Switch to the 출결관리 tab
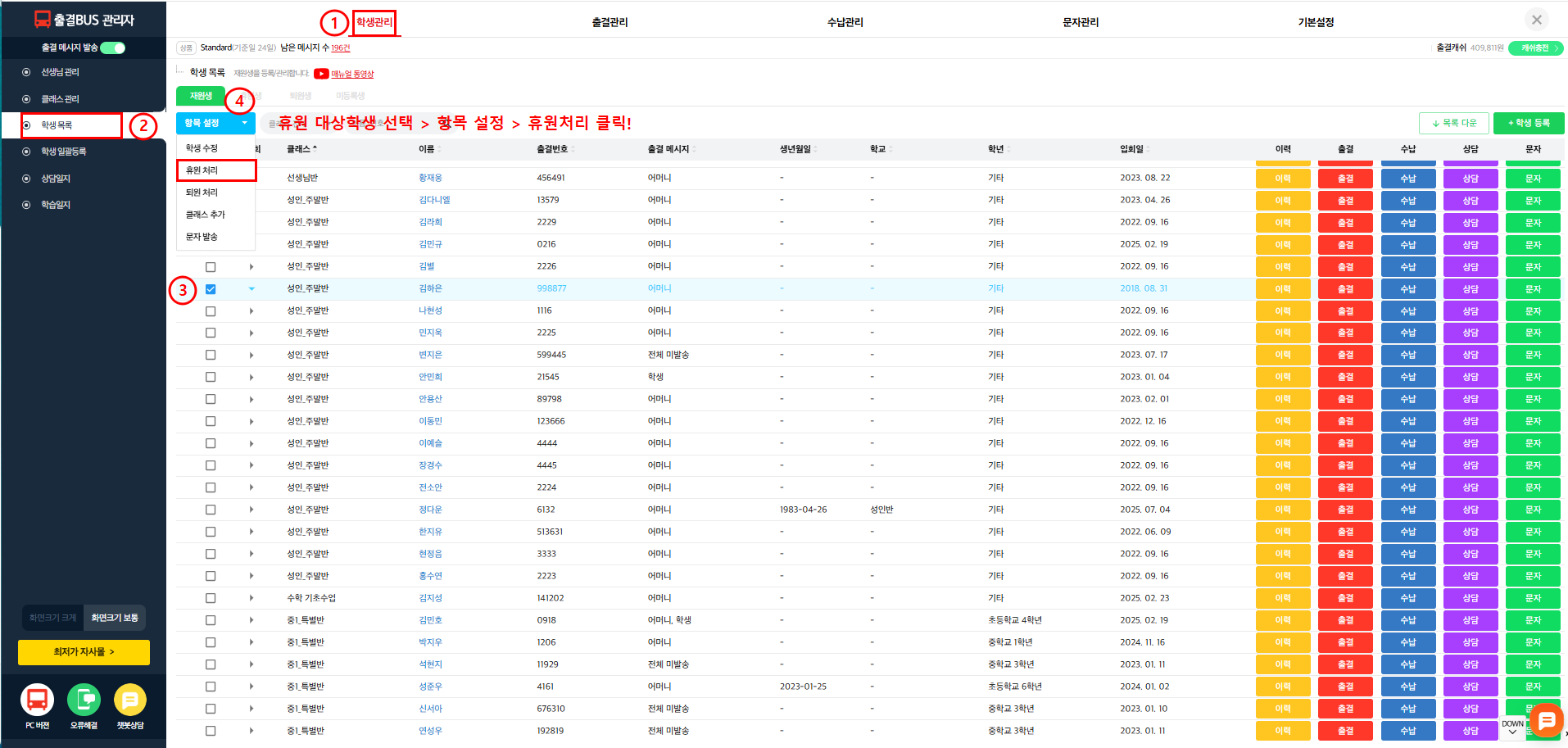 coord(610,22)
